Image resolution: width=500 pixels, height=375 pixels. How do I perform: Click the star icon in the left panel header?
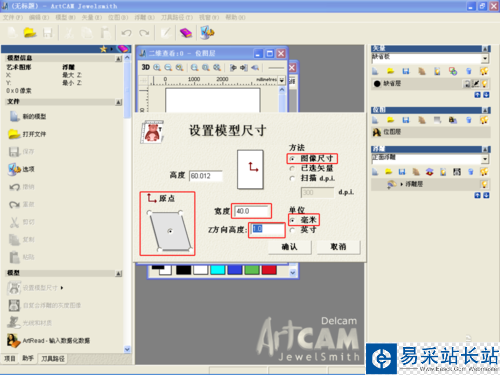pyautogui.click(x=103, y=49)
